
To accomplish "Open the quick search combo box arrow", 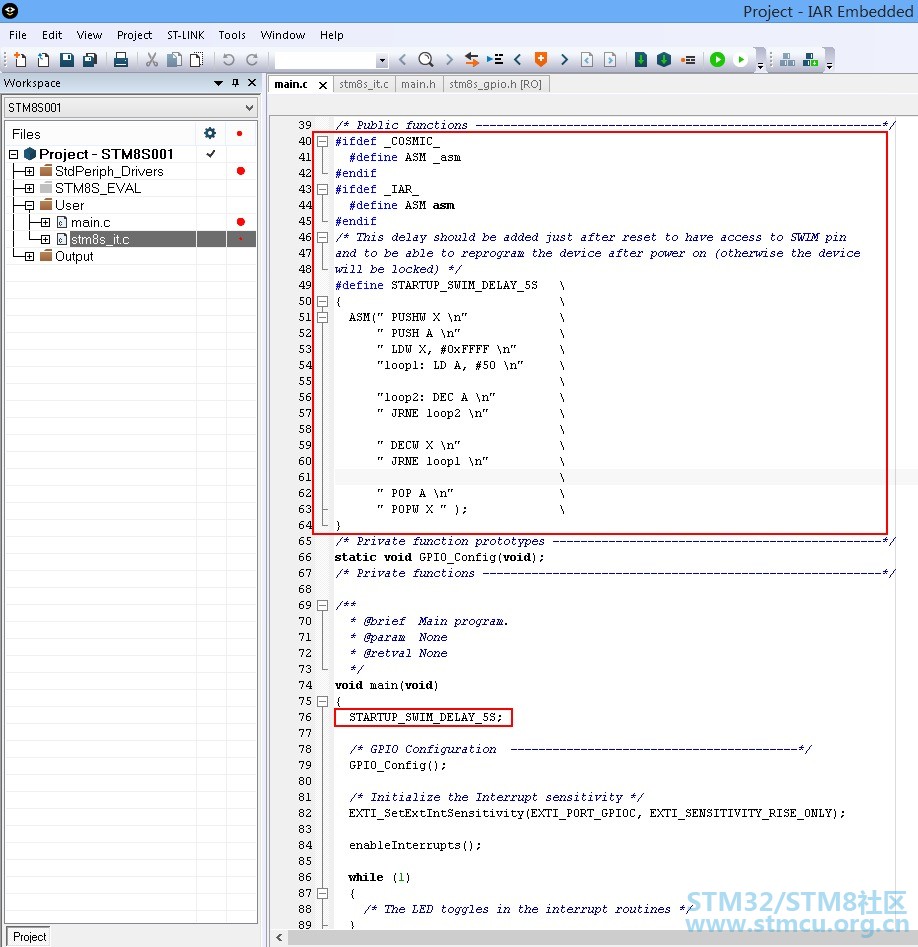I will (382, 60).
